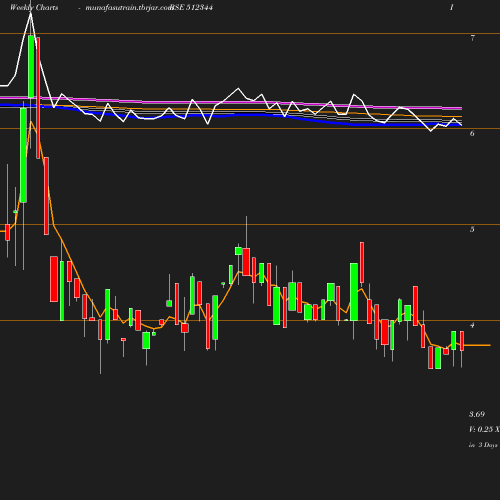Screen dimensions: 500x500
Task: Click the tall red candle beside the peak
Action: [38, 98]
